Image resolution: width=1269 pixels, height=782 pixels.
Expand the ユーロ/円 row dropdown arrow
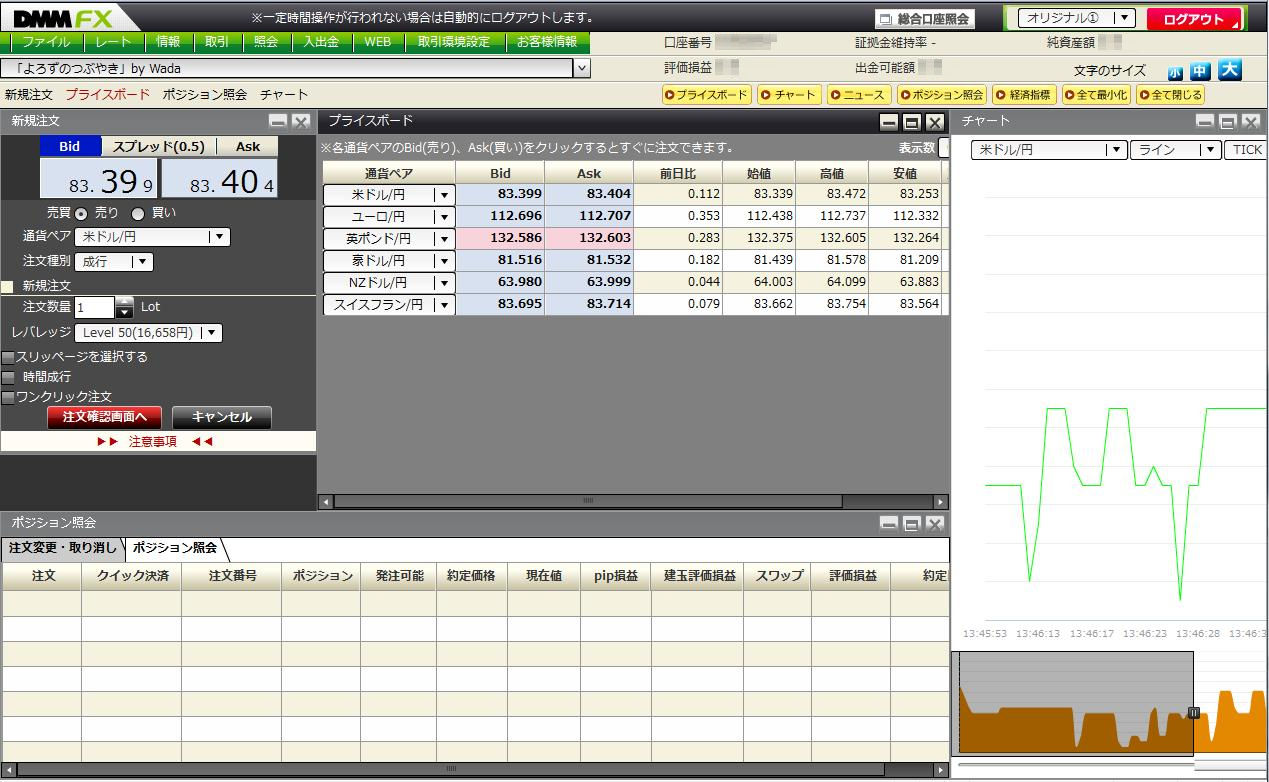444,217
